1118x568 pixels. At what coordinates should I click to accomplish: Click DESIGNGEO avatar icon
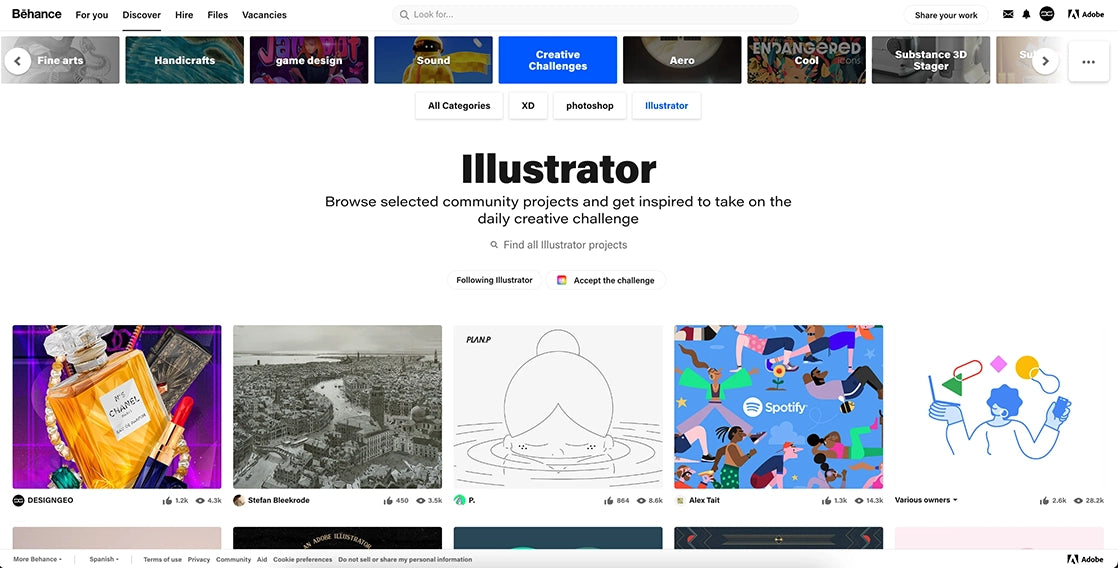click(19, 500)
